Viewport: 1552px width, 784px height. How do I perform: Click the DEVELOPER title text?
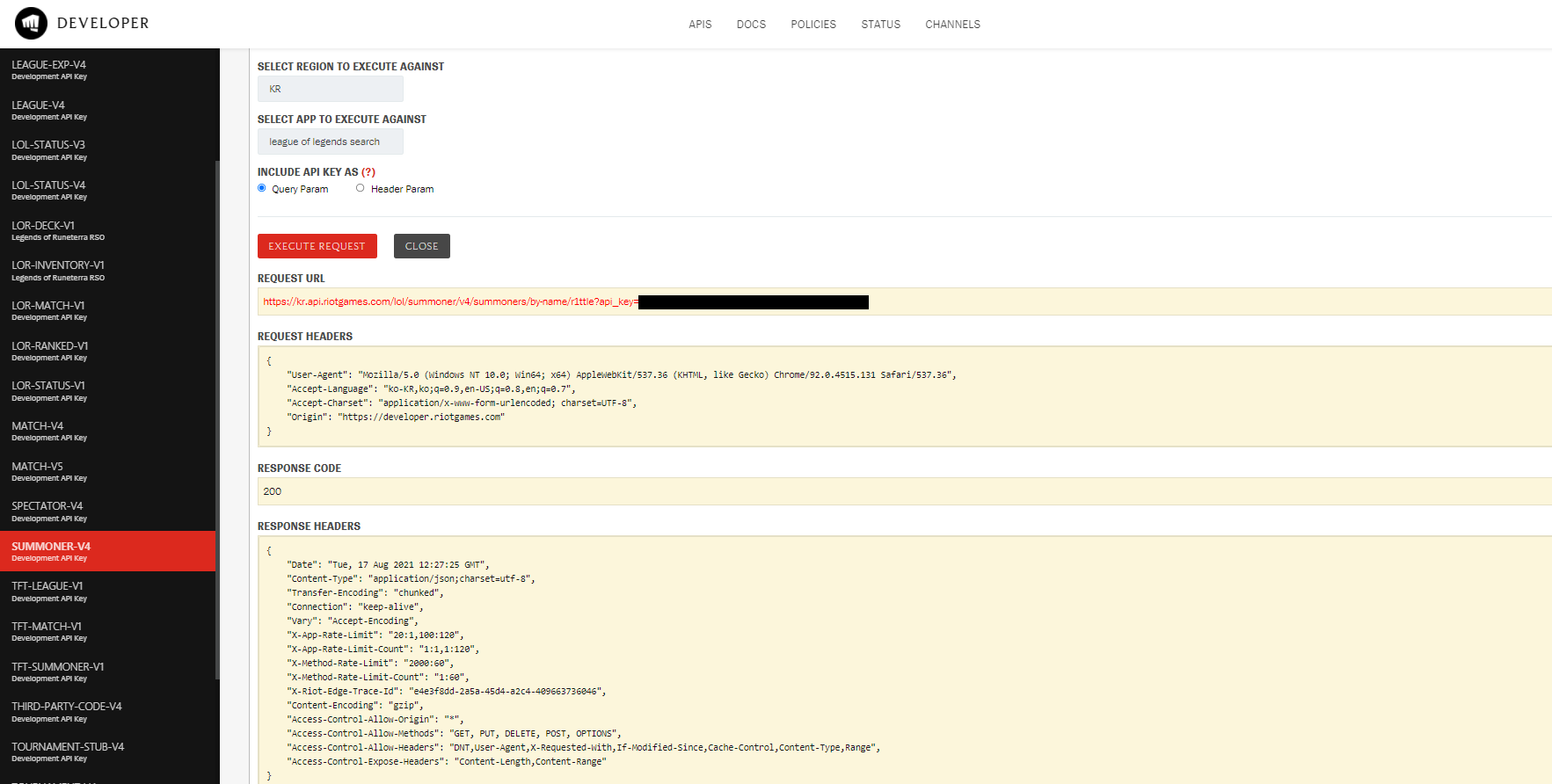pyautogui.click(x=103, y=24)
